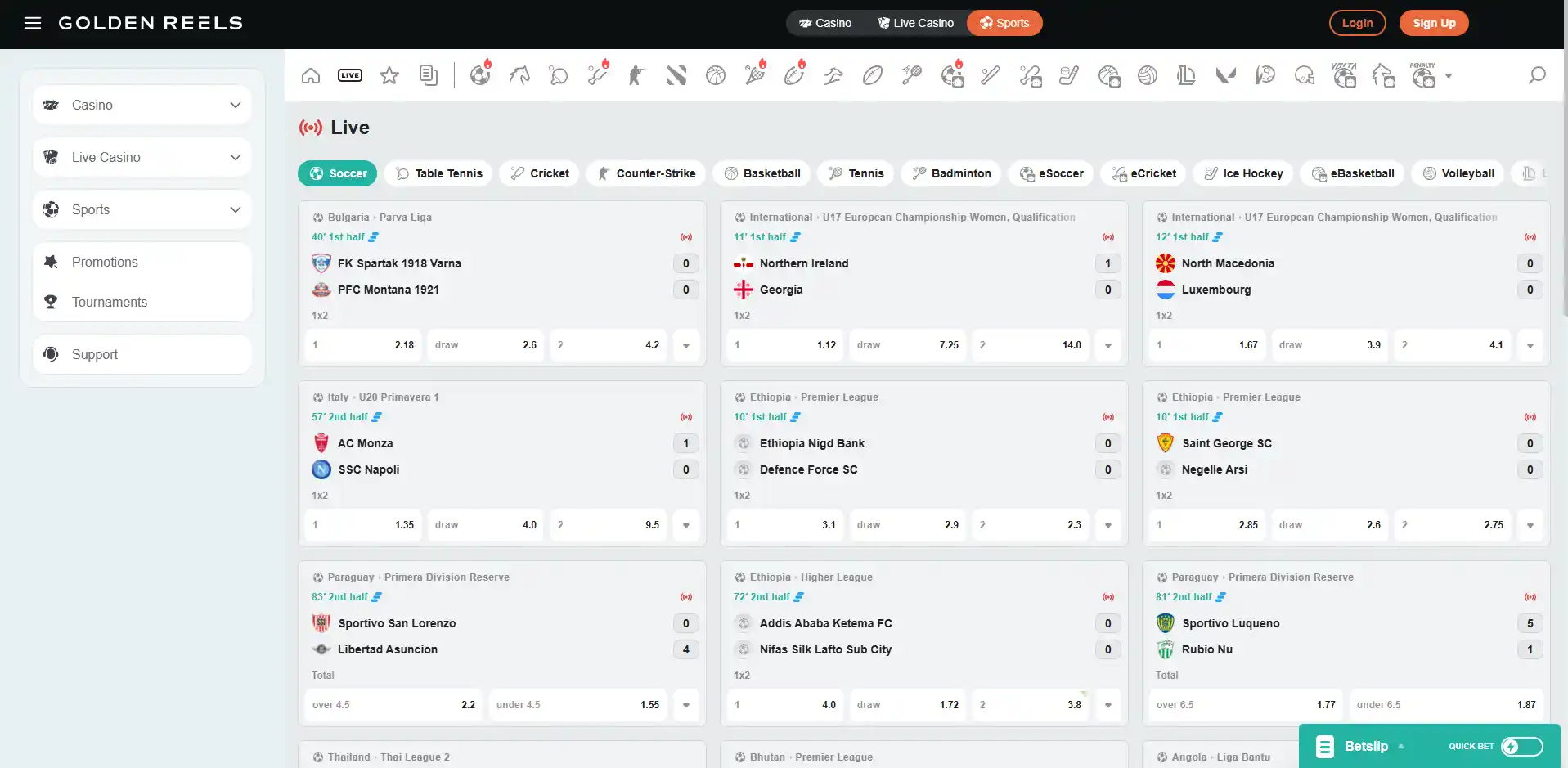
Task: Expand more markets for AC Monza match
Action: tap(686, 525)
